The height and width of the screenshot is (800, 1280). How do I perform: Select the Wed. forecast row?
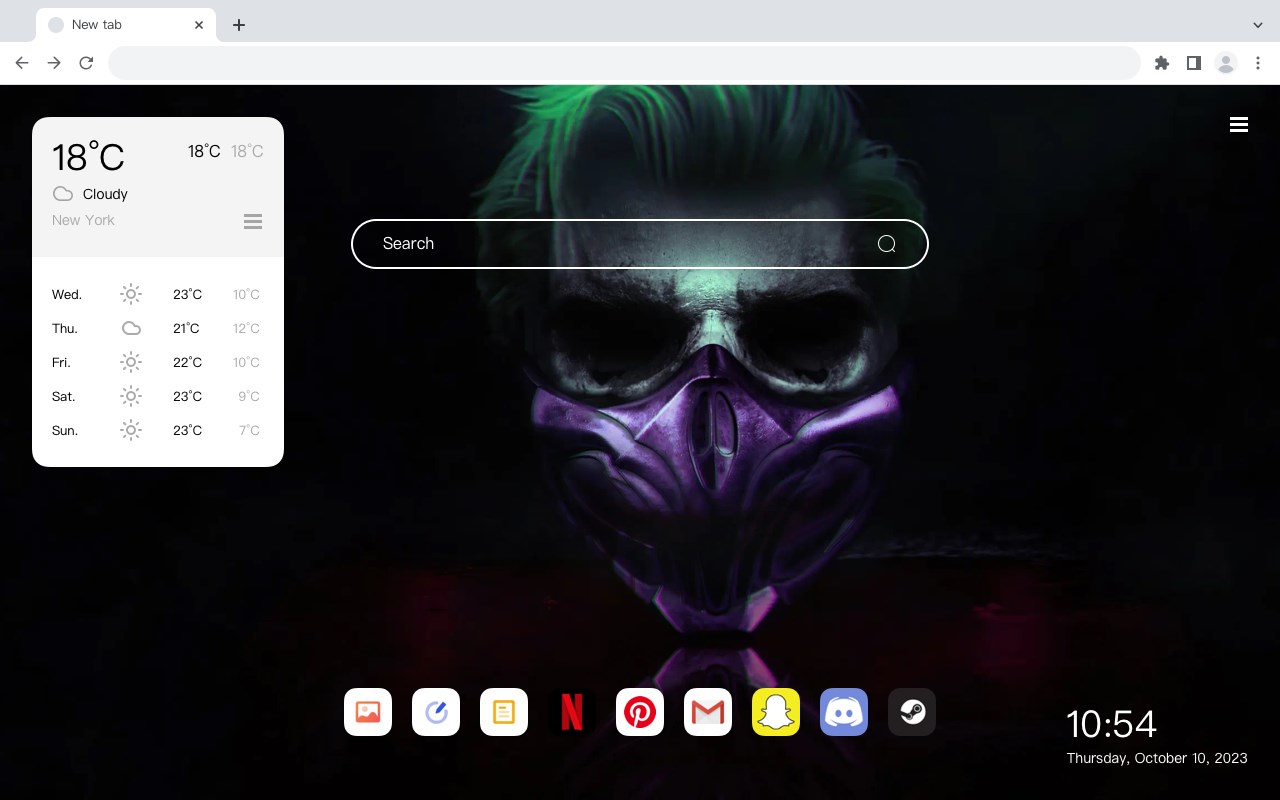pyautogui.click(x=158, y=294)
